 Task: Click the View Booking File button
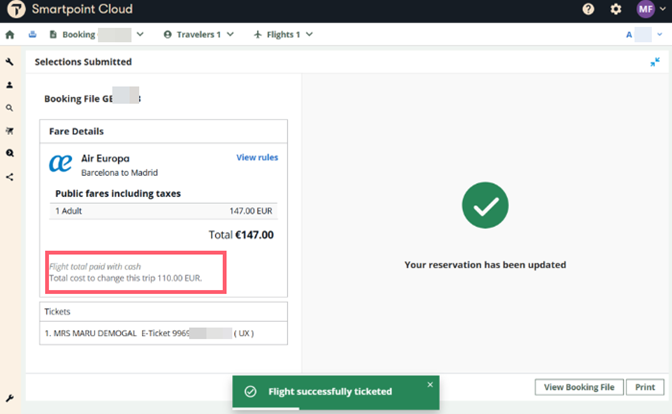580,387
